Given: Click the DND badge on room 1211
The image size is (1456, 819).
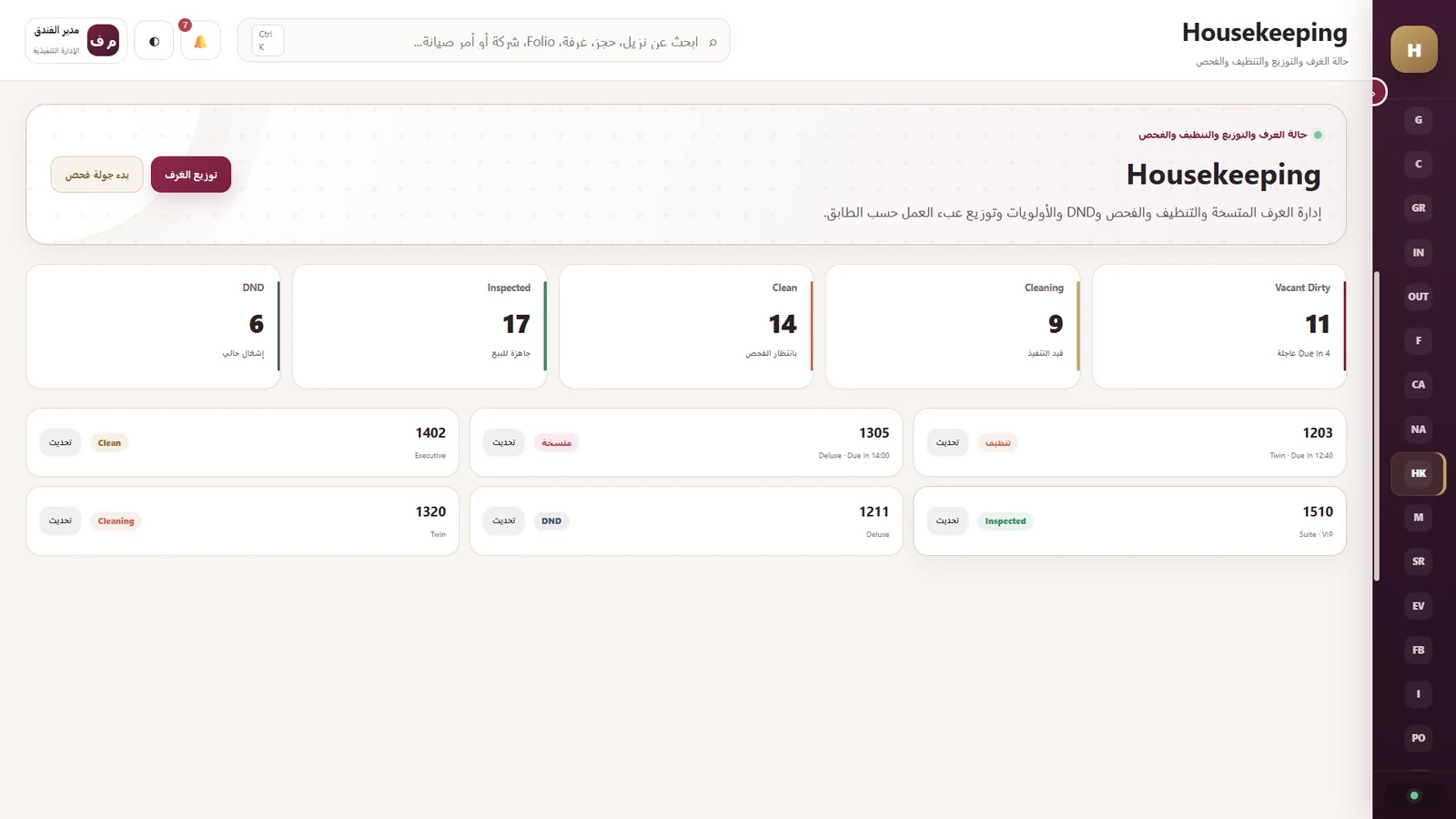Looking at the screenshot, I should point(551,521).
